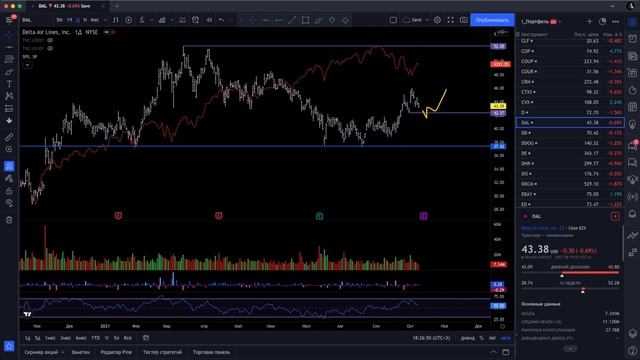Select the crosshair cursor tool
The height and width of the screenshot is (360, 640).
pos(9,35)
